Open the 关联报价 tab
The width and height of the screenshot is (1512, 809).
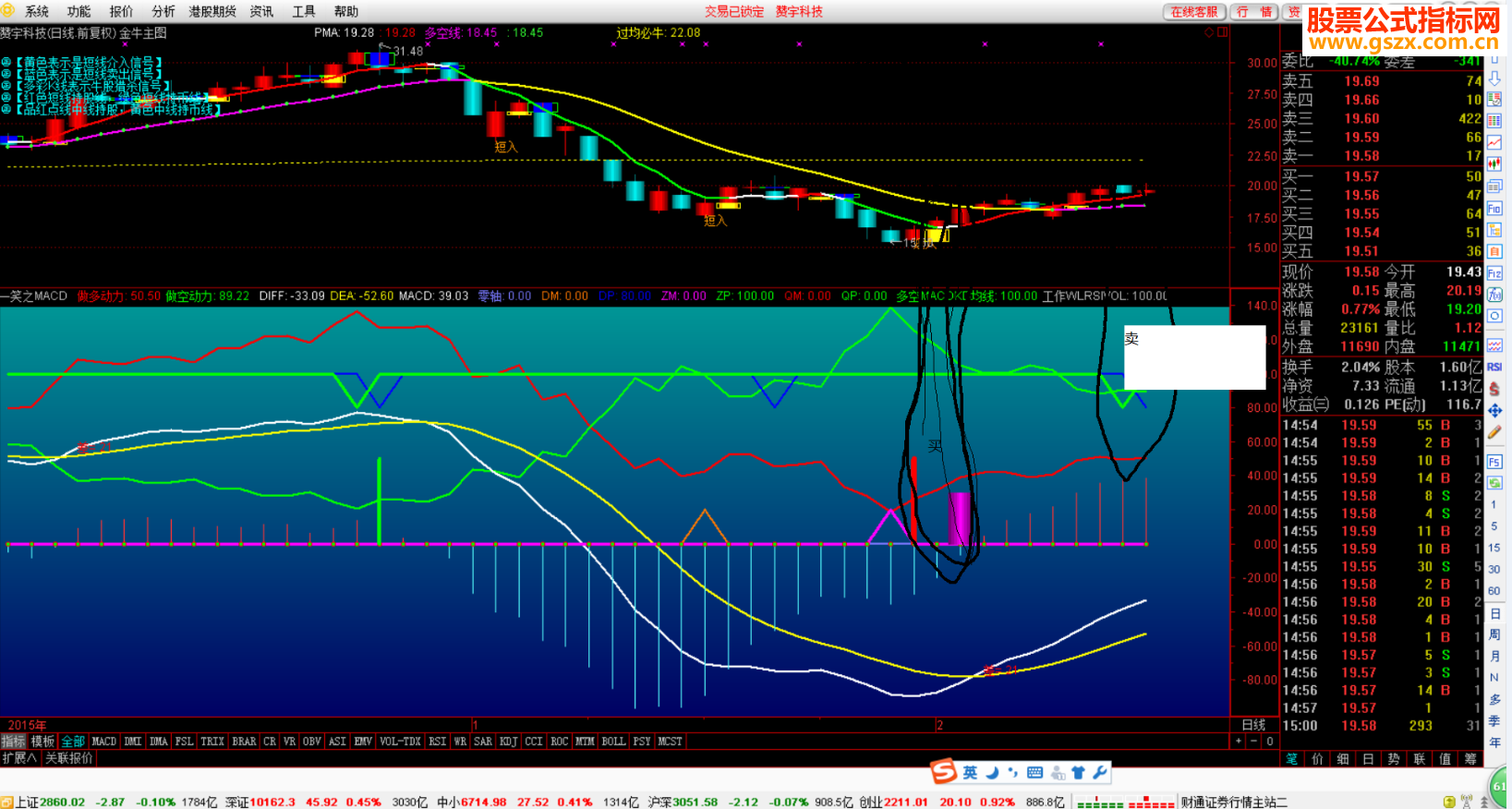pos(69,758)
